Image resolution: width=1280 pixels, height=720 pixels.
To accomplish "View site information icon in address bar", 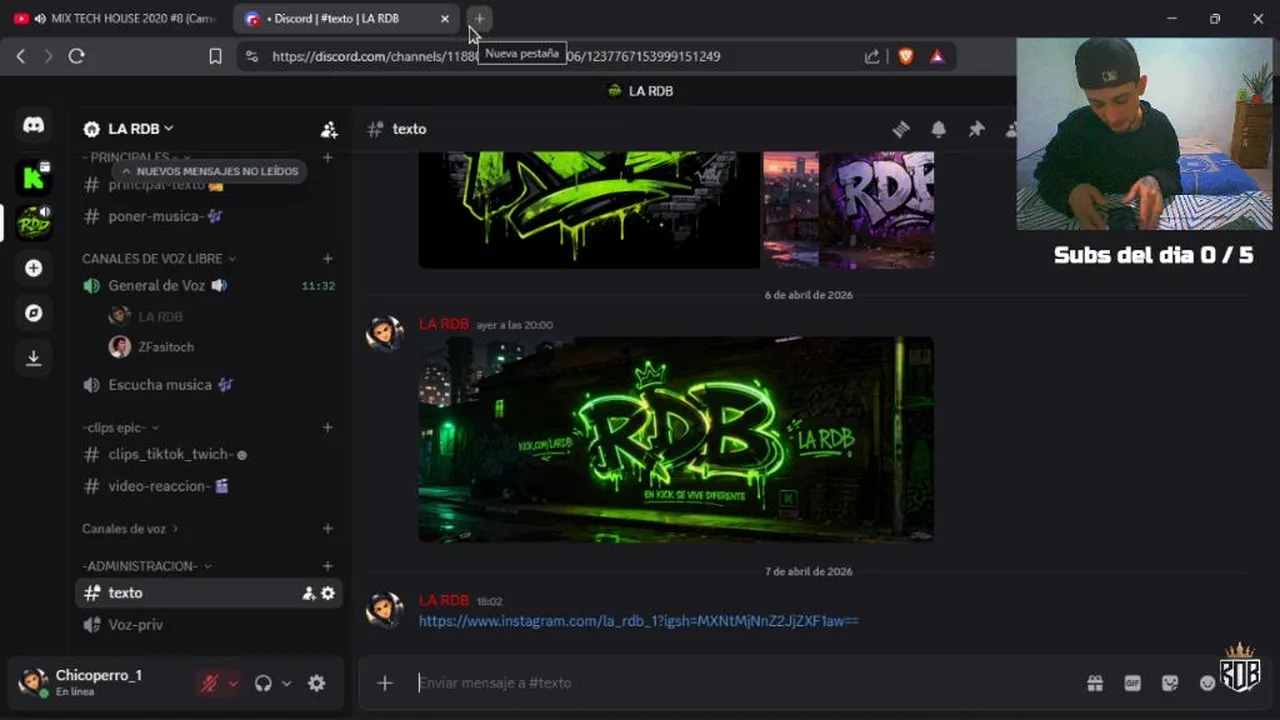I will coord(251,57).
